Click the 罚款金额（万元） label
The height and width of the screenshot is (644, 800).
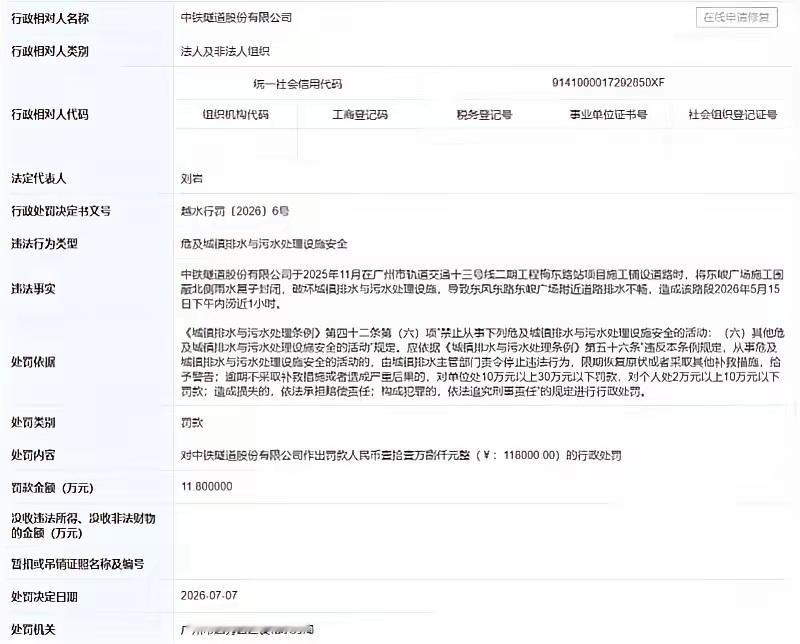tap(53, 488)
